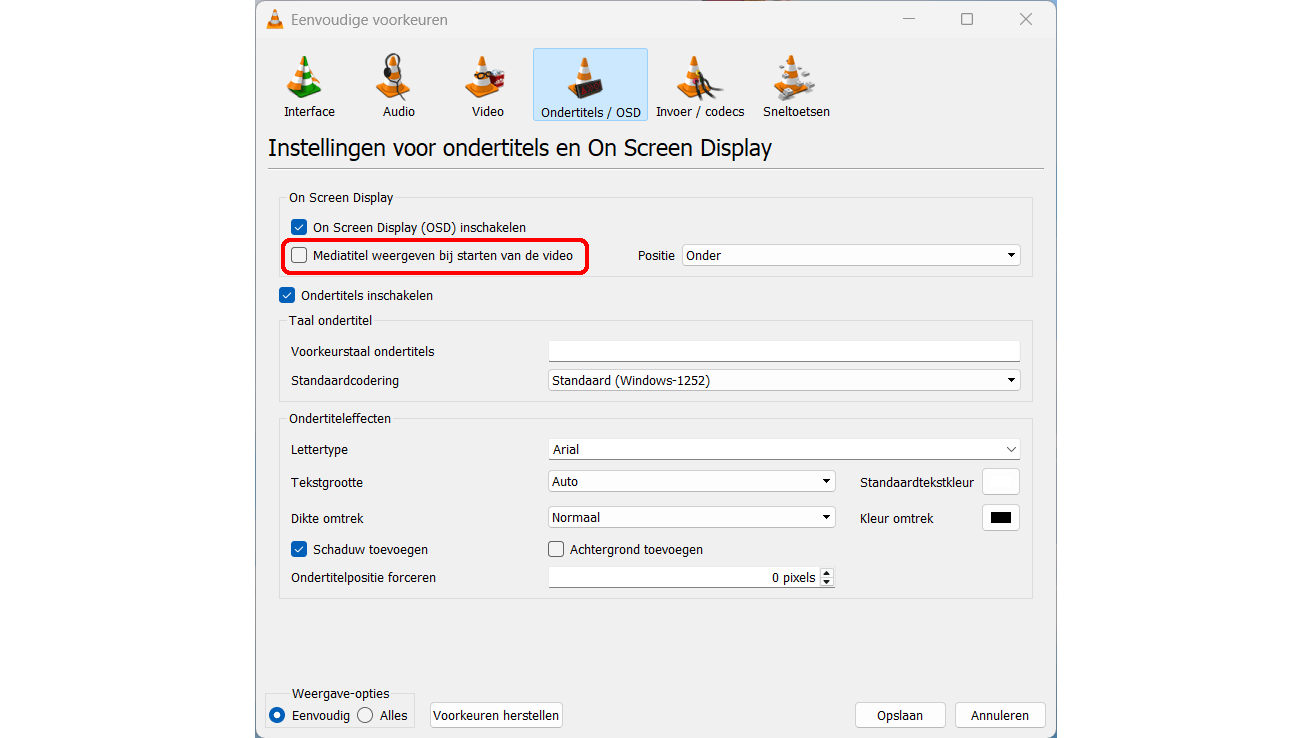Open the Positie dropdown showing Onder
Viewport: 1312px width, 738px height.
pyautogui.click(x=851, y=255)
